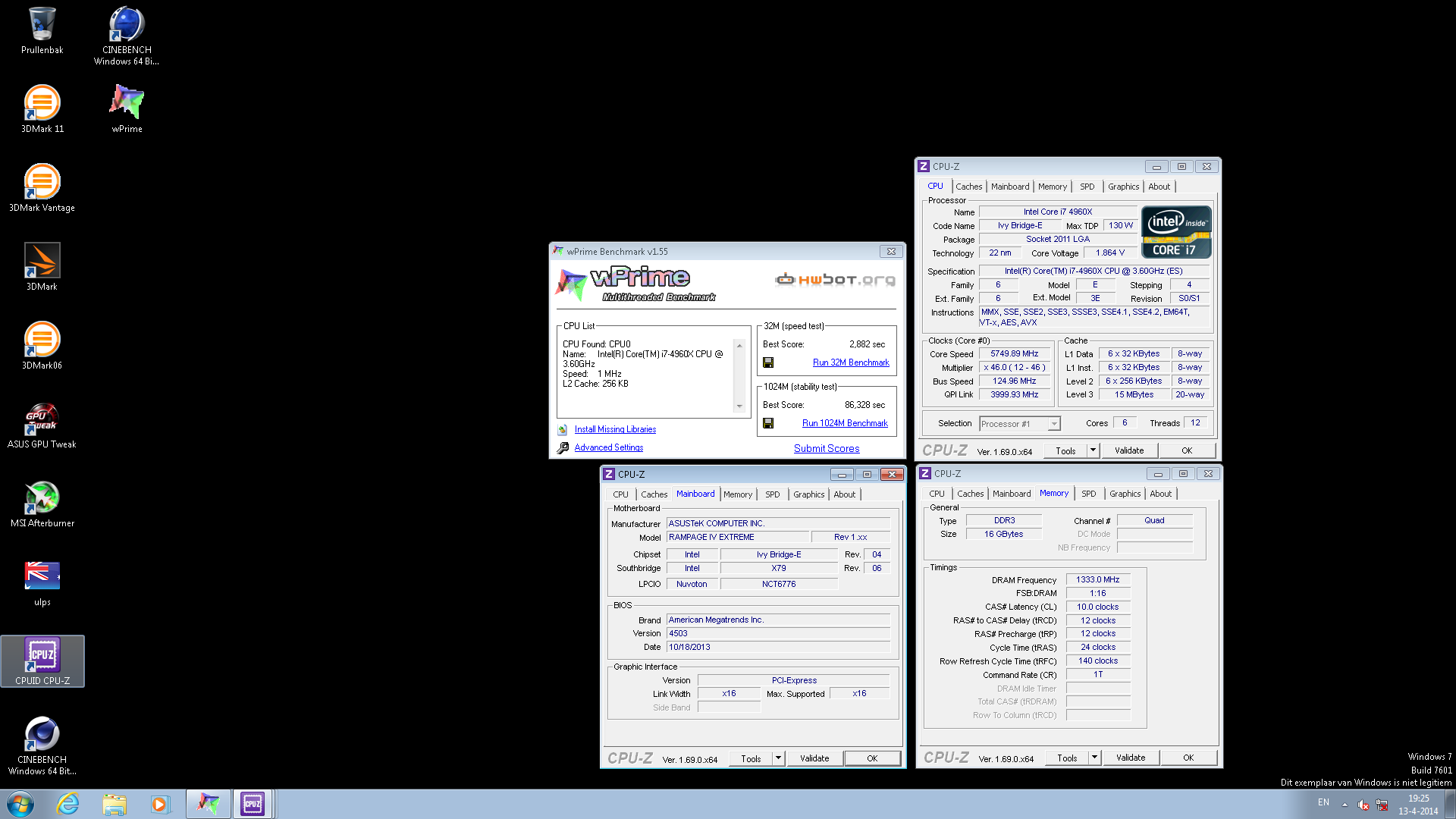Click Show desktop strip at taskbar end
Screen dimensions: 1456x819
1450,804
